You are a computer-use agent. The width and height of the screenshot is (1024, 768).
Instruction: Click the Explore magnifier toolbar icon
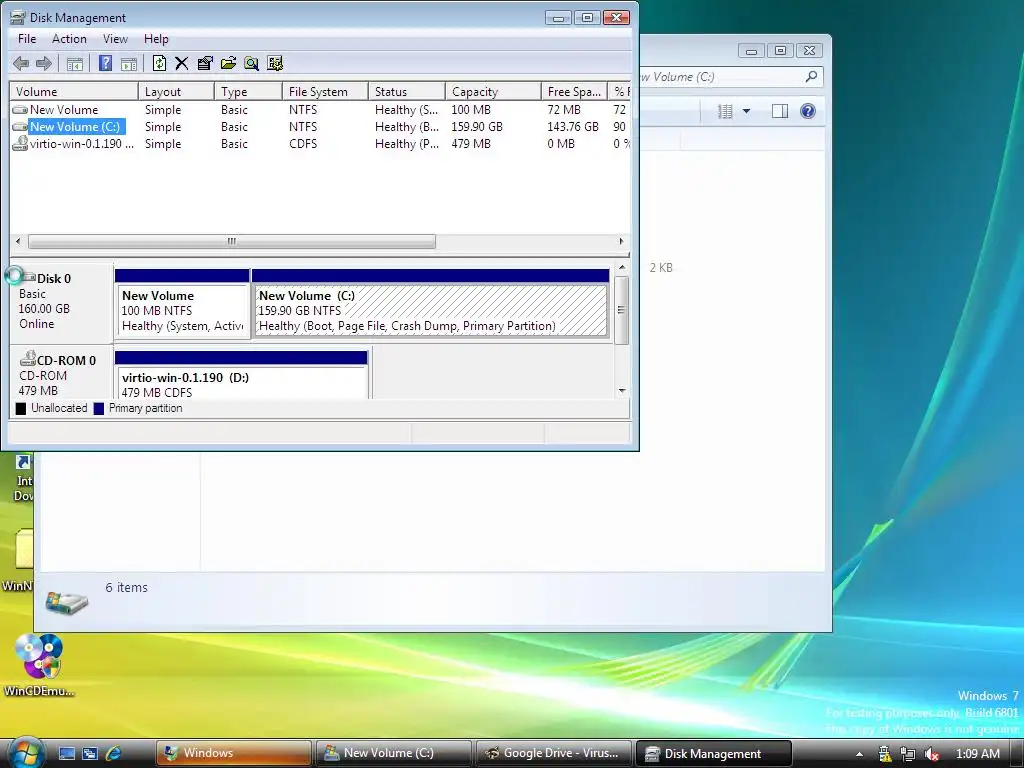pos(251,63)
